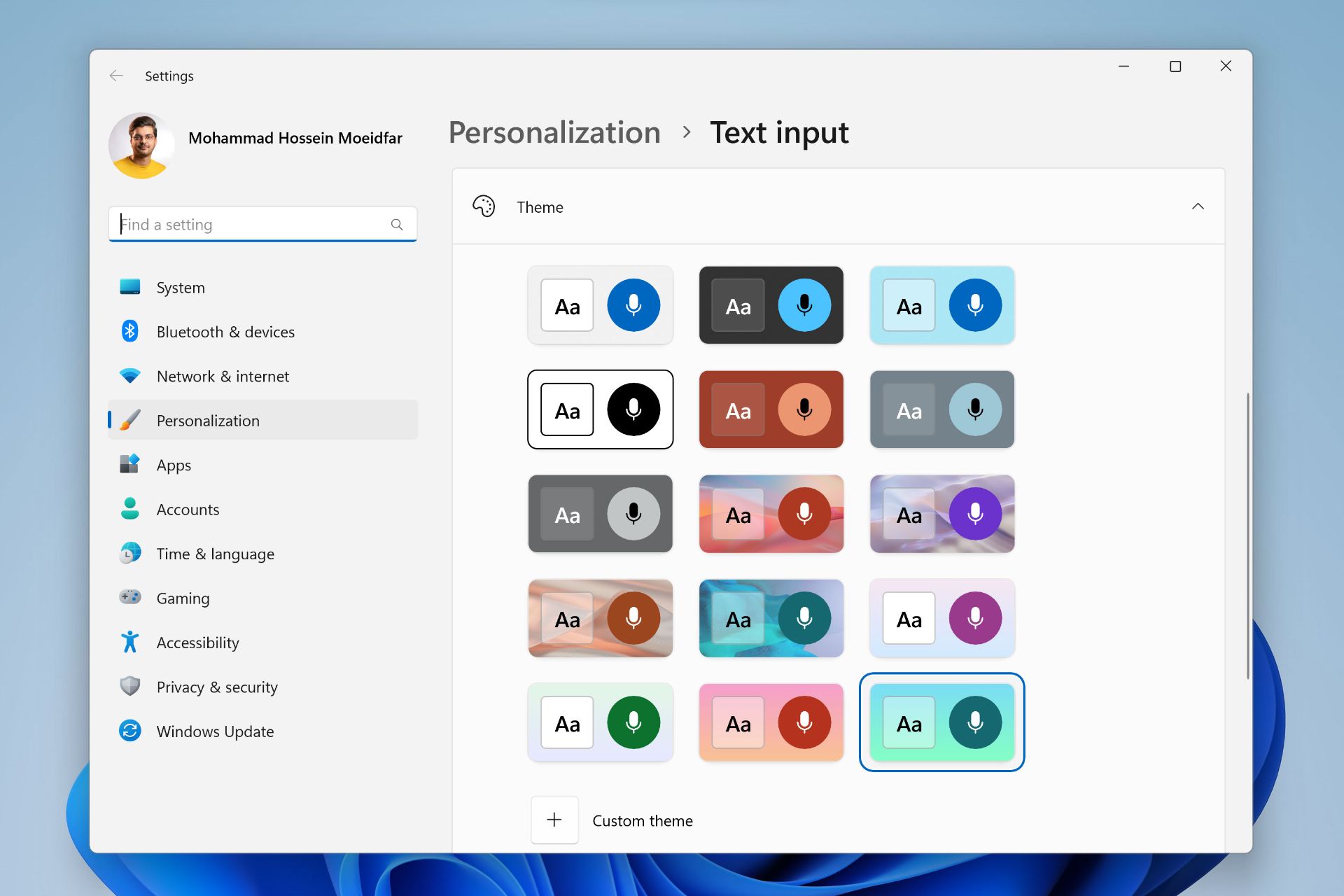The image size is (1344, 896).
Task: Click the Windows Update sync icon
Action: coord(130,731)
